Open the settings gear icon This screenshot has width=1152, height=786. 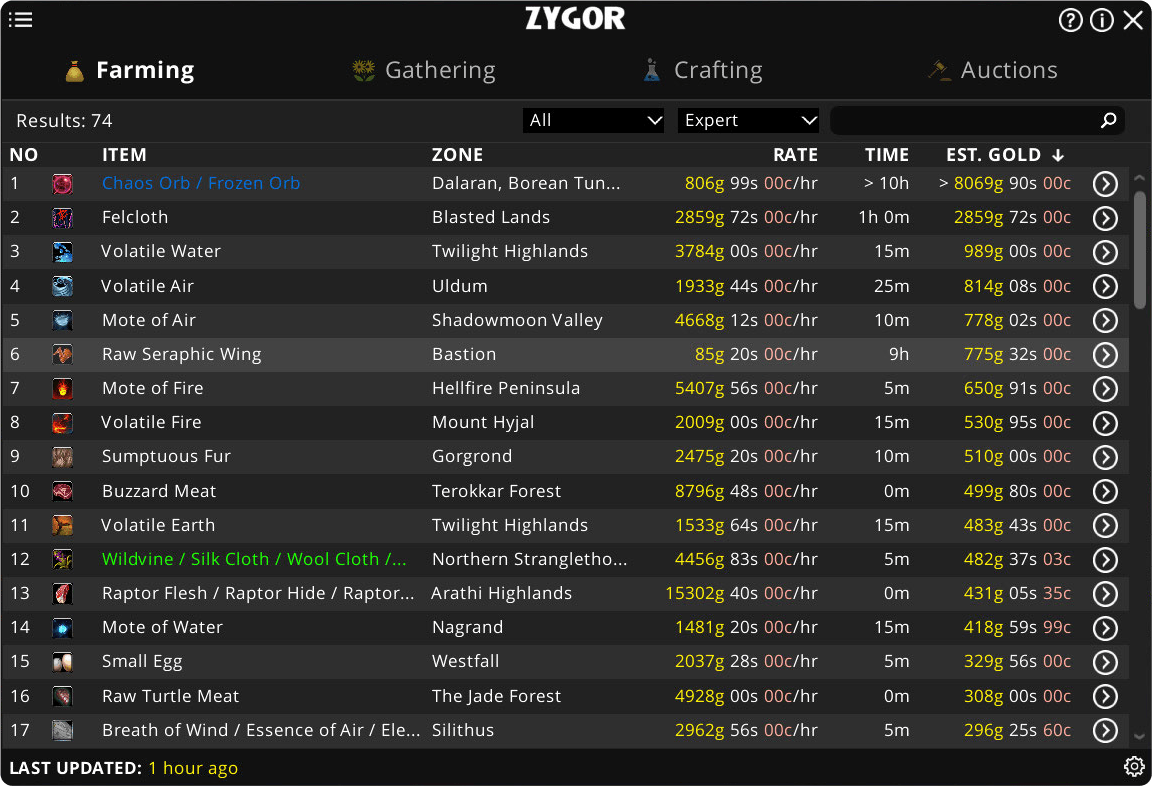[1134, 767]
